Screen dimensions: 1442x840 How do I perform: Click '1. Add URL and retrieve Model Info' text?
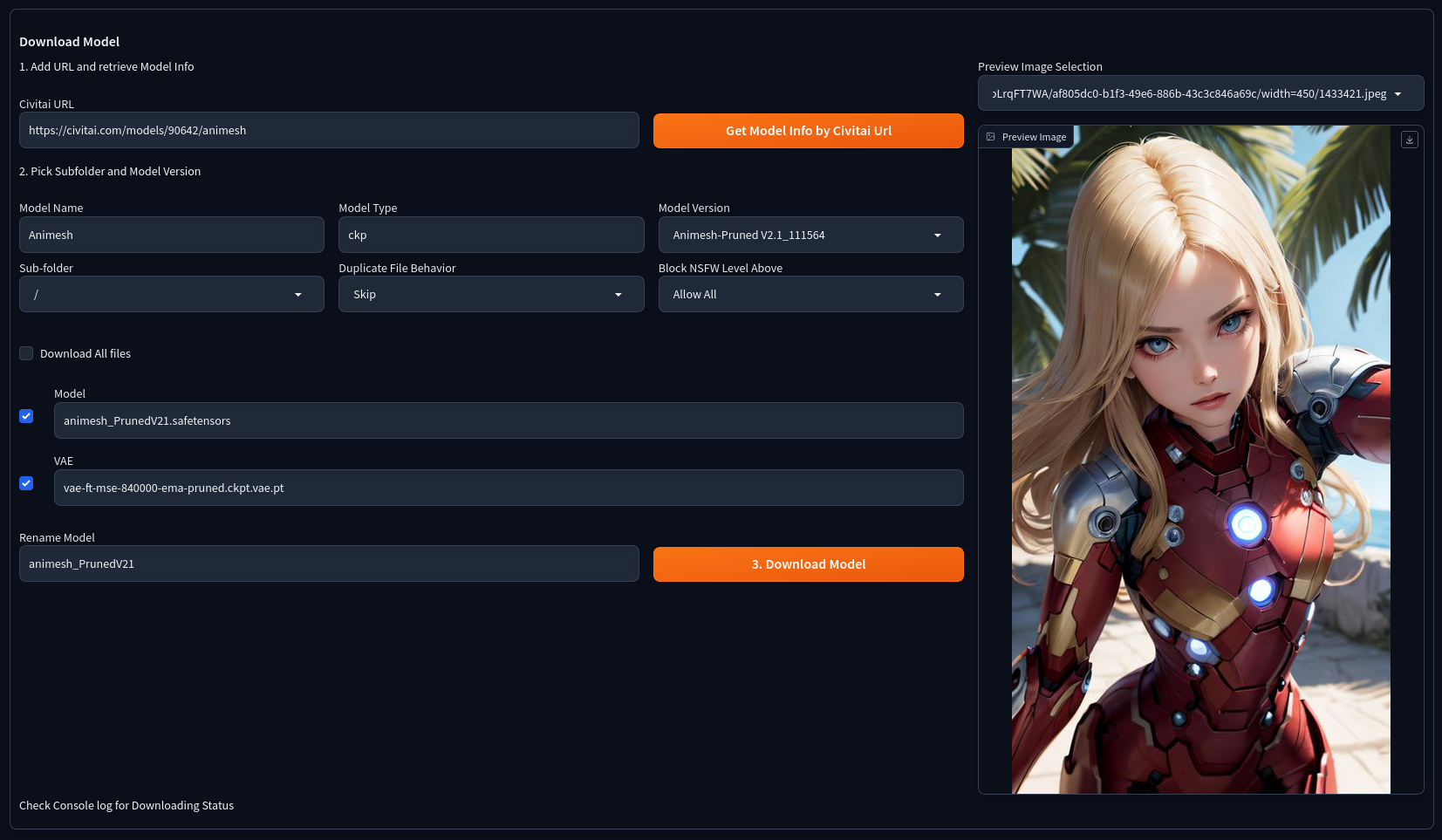pos(106,66)
